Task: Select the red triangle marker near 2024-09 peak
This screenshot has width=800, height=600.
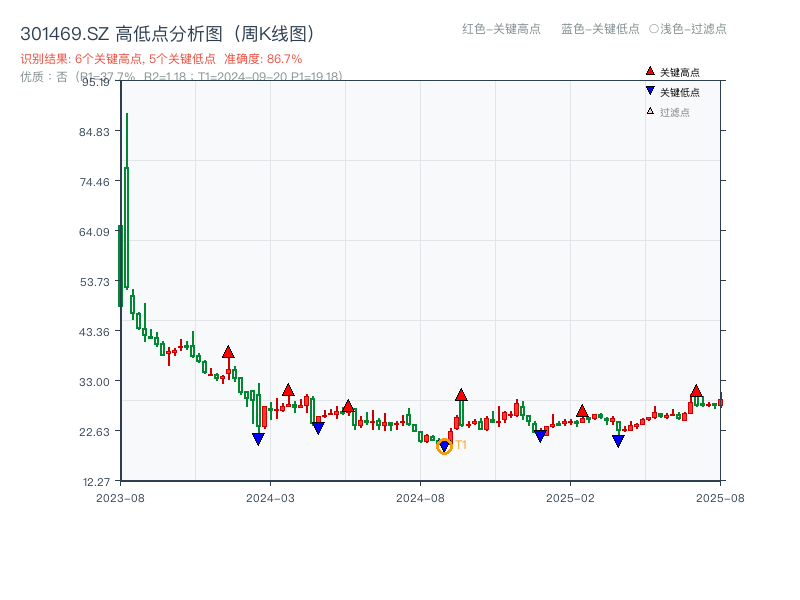Action: tap(461, 395)
